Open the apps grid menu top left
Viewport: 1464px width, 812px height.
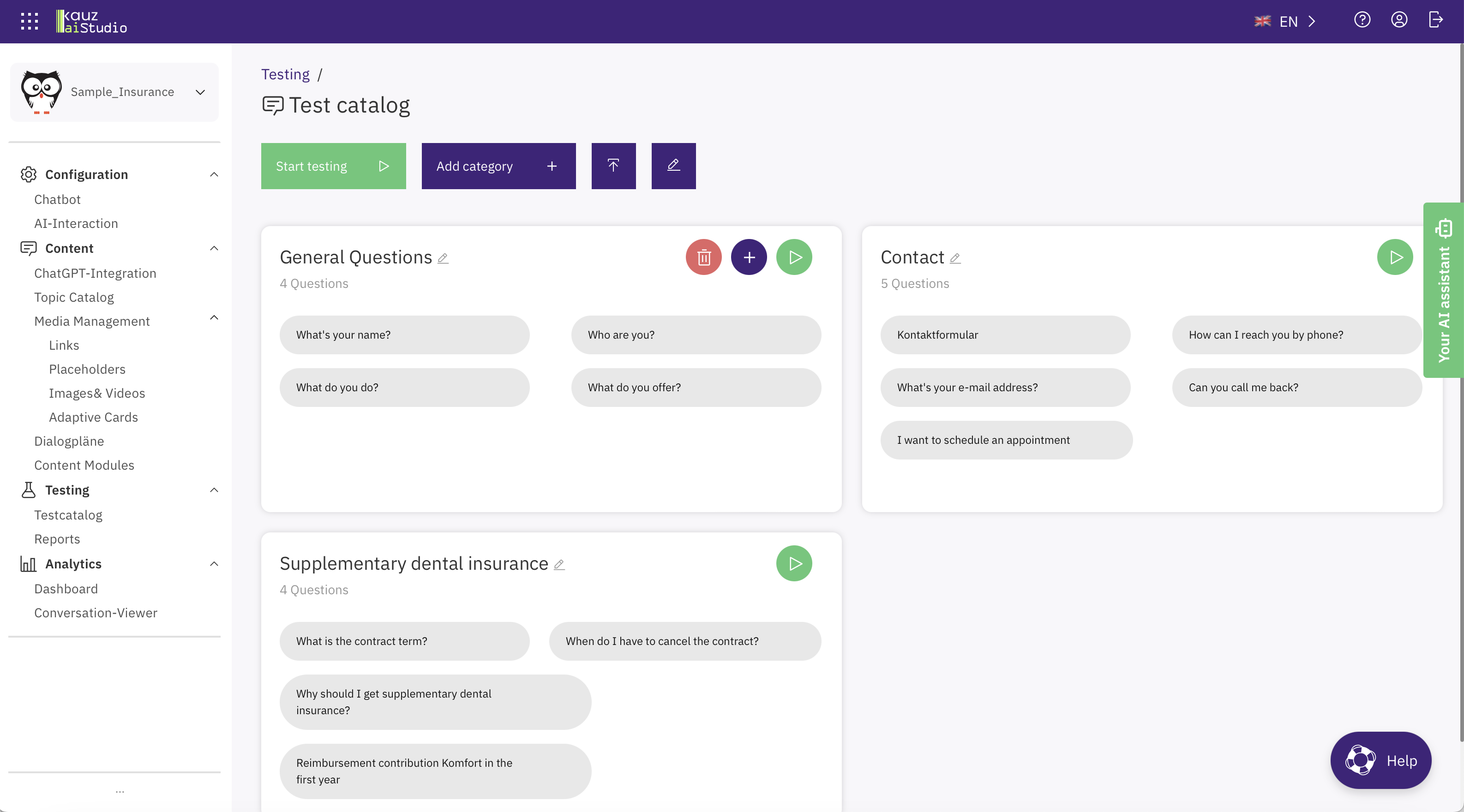[29, 21]
